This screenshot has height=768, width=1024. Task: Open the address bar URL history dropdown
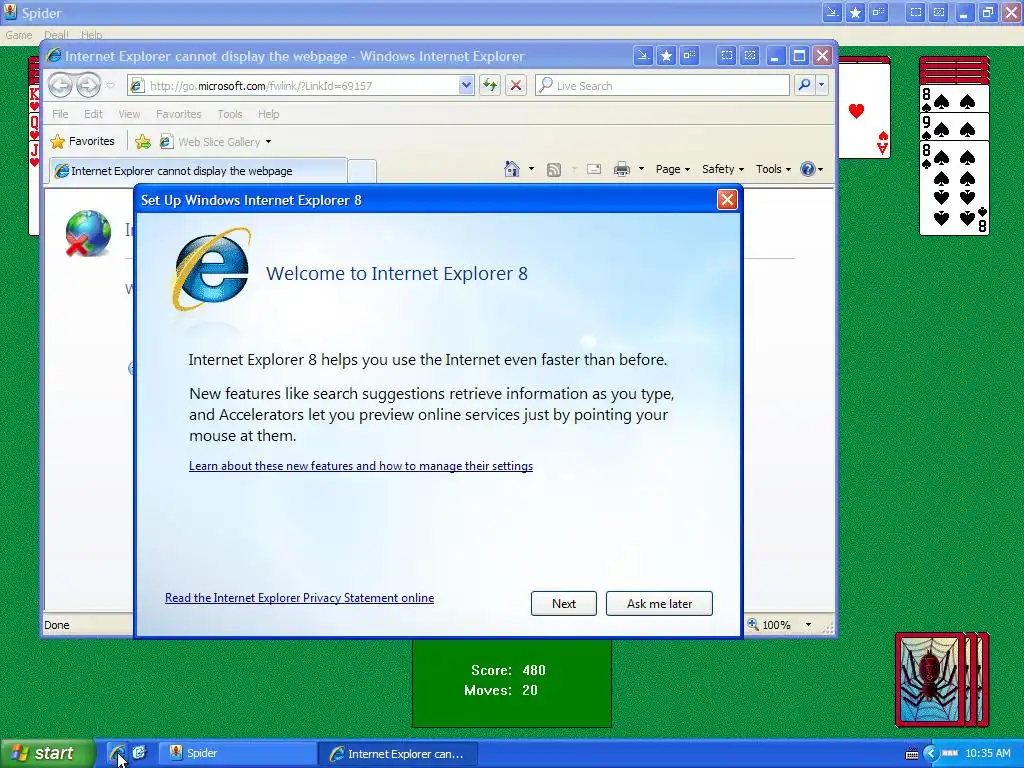466,85
